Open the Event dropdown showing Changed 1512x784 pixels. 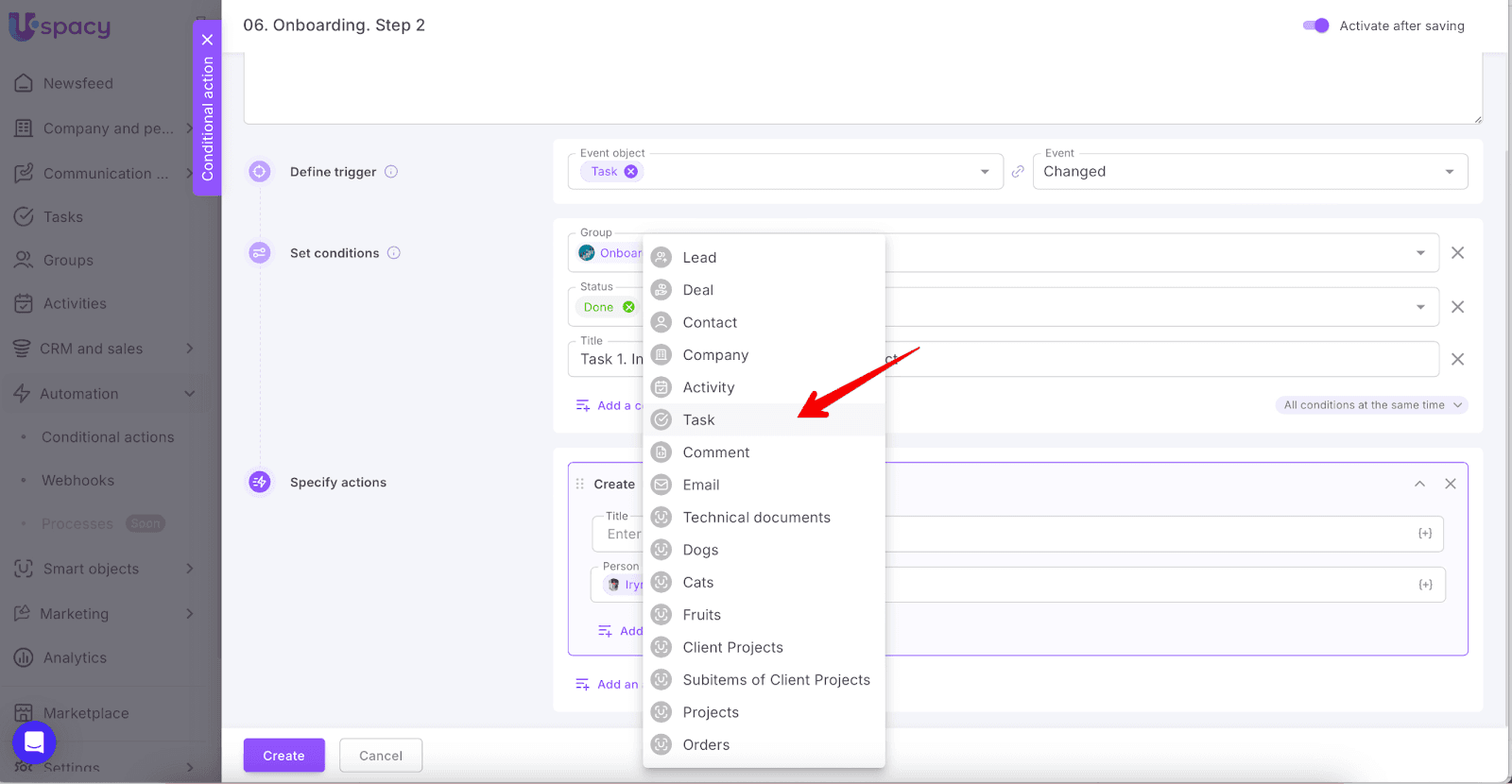coord(1249,172)
